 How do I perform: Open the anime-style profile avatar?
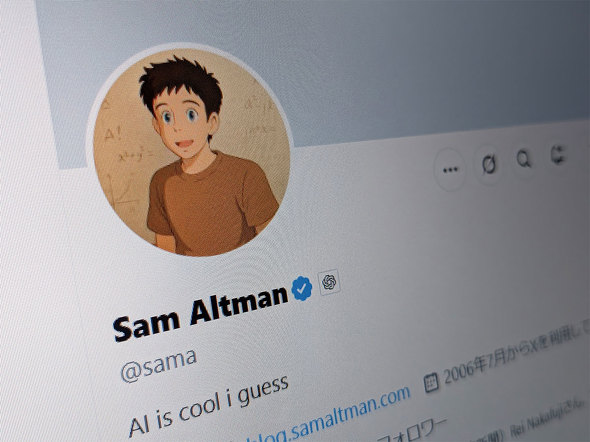[x=191, y=150]
